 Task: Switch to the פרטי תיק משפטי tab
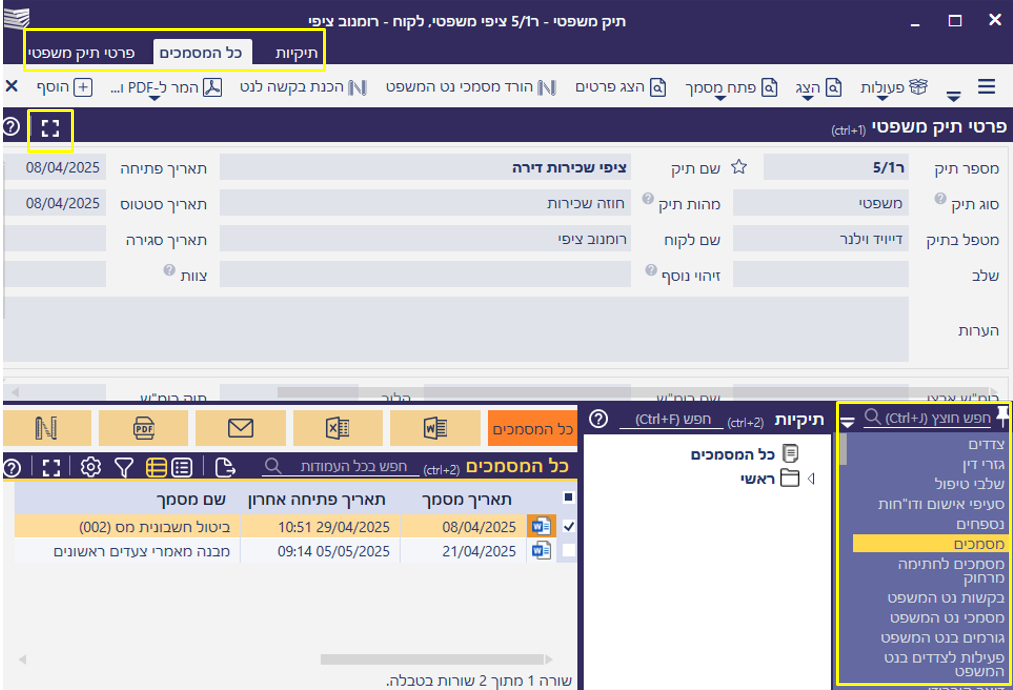pyautogui.click(x=81, y=53)
